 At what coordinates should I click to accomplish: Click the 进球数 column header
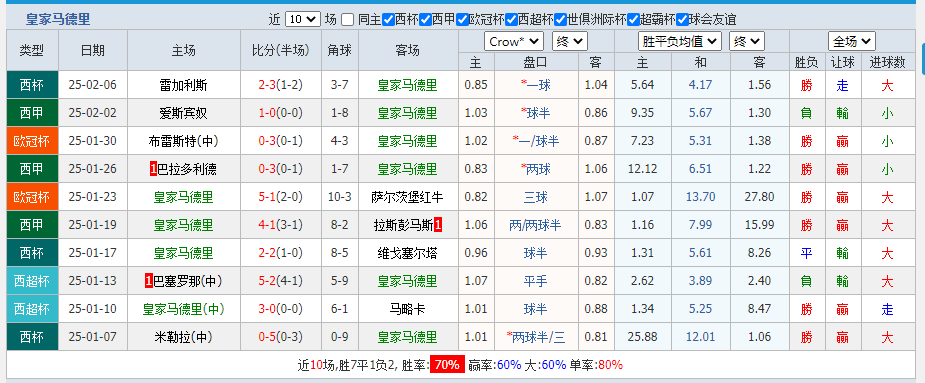tap(887, 62)
